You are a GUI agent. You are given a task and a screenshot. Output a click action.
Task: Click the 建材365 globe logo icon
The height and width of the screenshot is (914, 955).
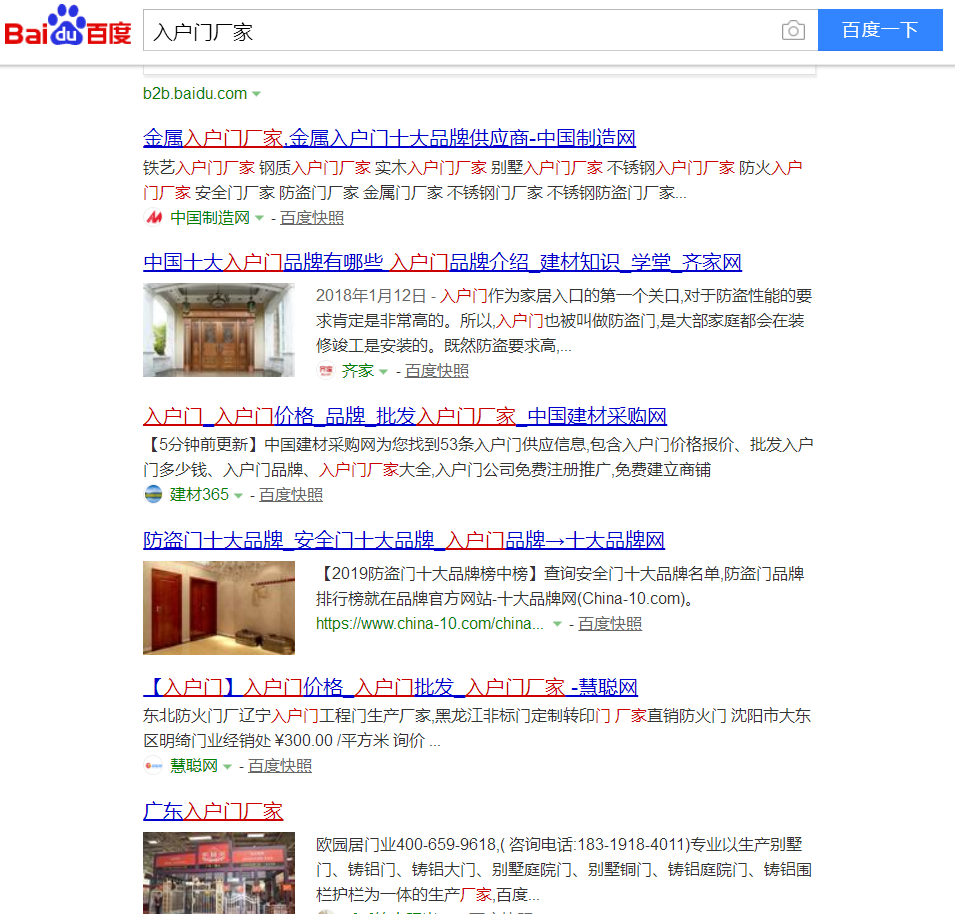pyautogui.click(x=153, y=494)
